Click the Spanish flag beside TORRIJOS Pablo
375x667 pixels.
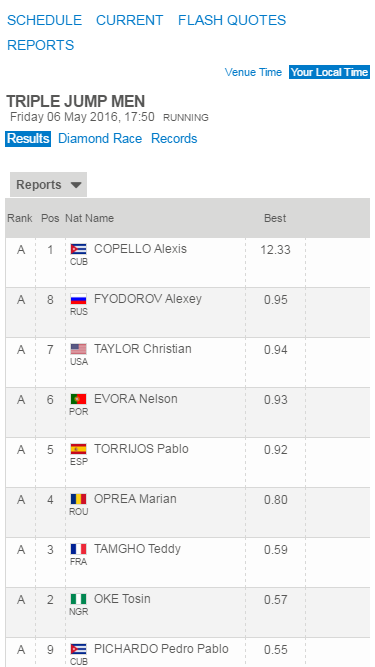pyautogui.click(x=79, y=449)
